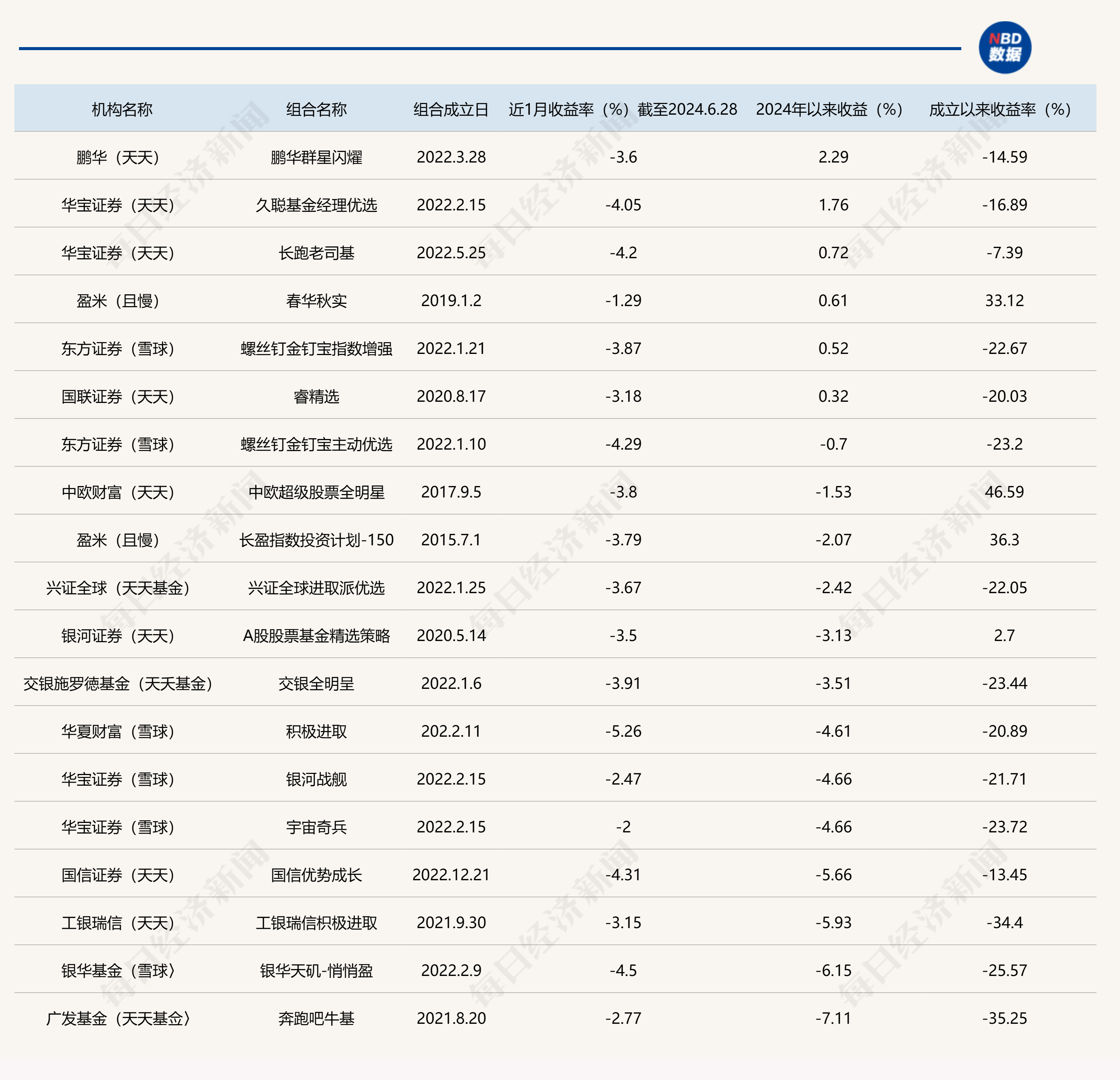Select the -5.26 monthly return value

[623, 731]
